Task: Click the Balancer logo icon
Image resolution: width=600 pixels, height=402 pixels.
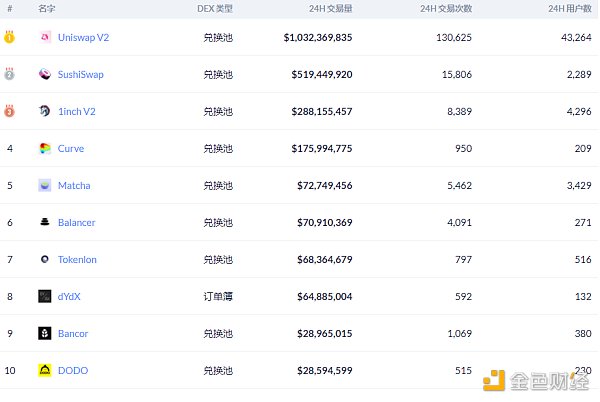Action: 45,222
